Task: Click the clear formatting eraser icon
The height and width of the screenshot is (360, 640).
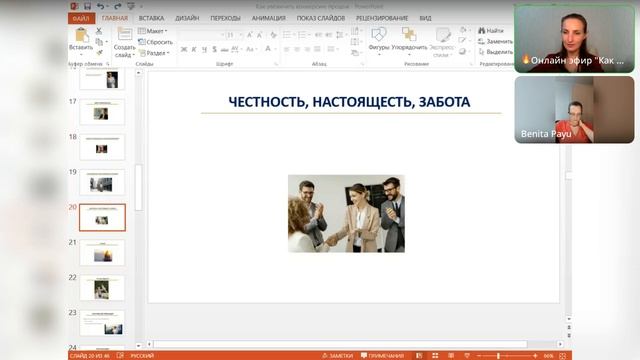Action: point(273,35)
